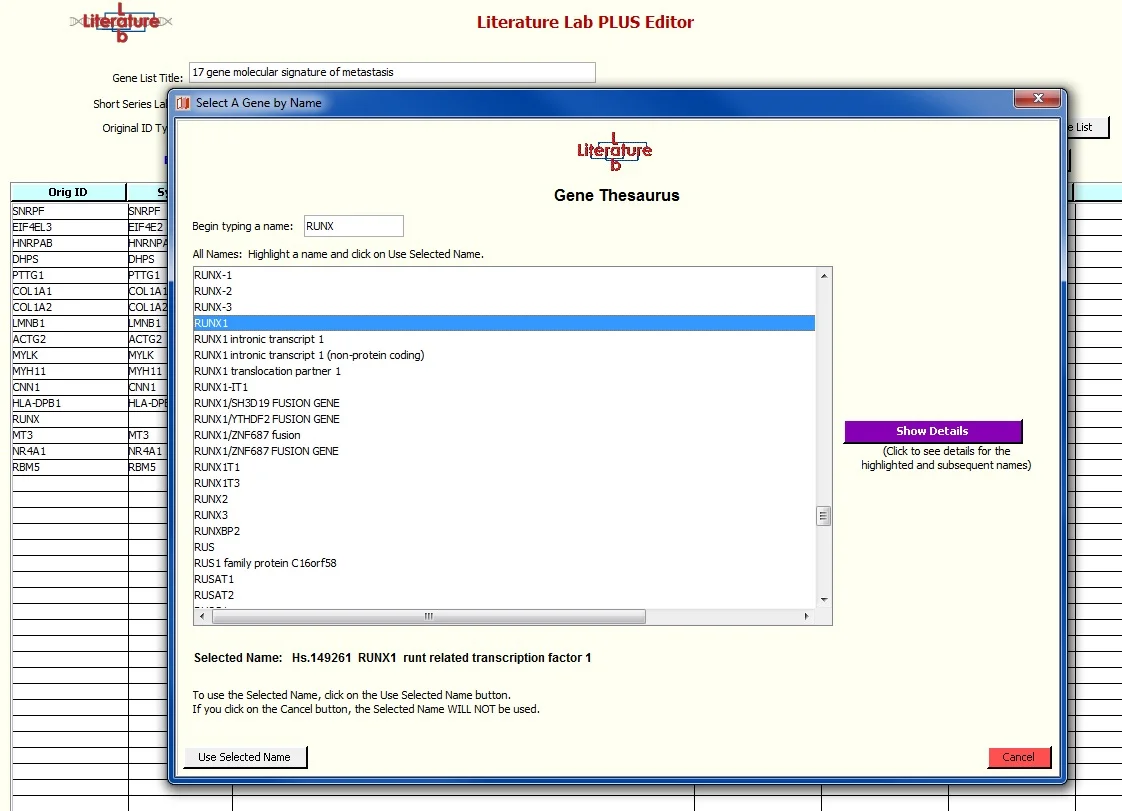Click the Orig ID column header
The height and width of the screenshot is (811, 1122).
pyautogui.click(x=68, y=192)
